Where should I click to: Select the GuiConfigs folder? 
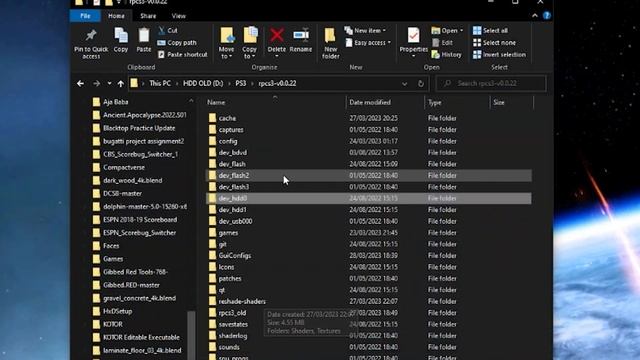click(x=235, y=256)
